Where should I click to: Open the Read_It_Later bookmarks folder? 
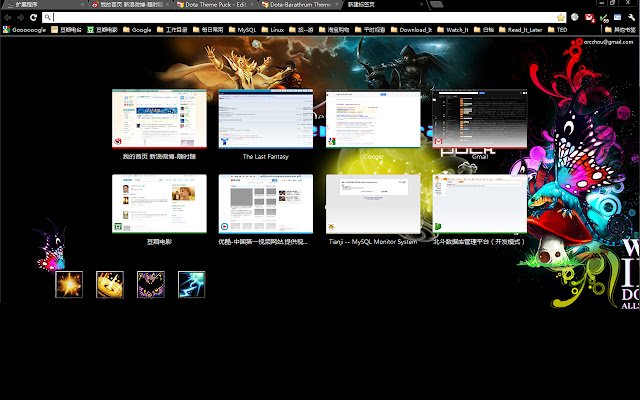[x=520, y=30]
